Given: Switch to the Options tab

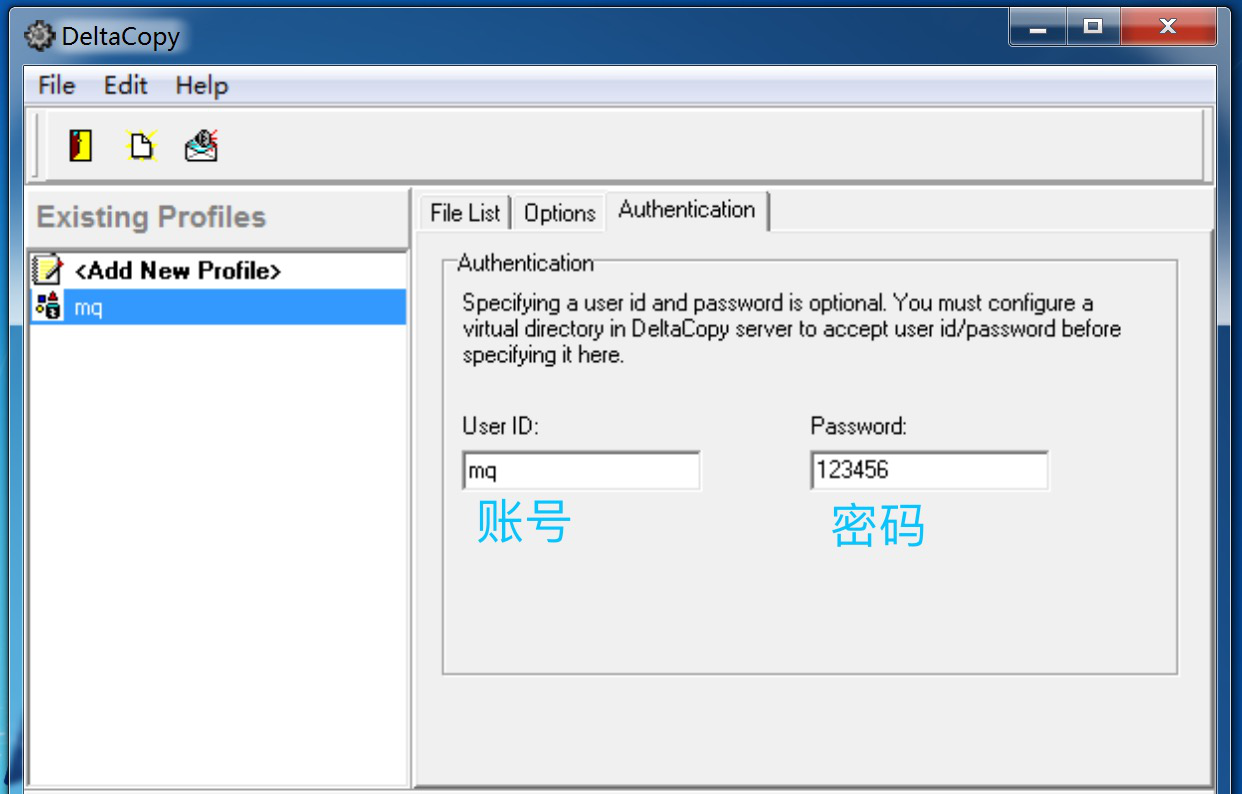Looking at the screenshot, I should click(560, 213).
